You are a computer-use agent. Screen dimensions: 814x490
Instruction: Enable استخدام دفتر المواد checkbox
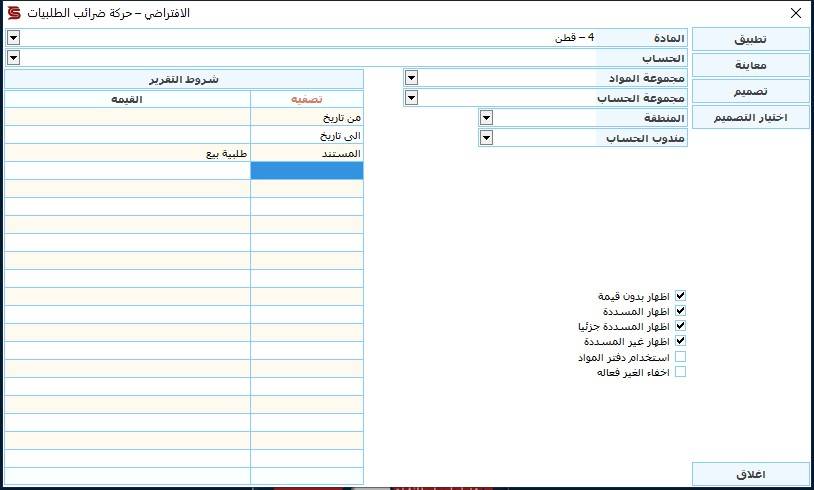point(680,357)
